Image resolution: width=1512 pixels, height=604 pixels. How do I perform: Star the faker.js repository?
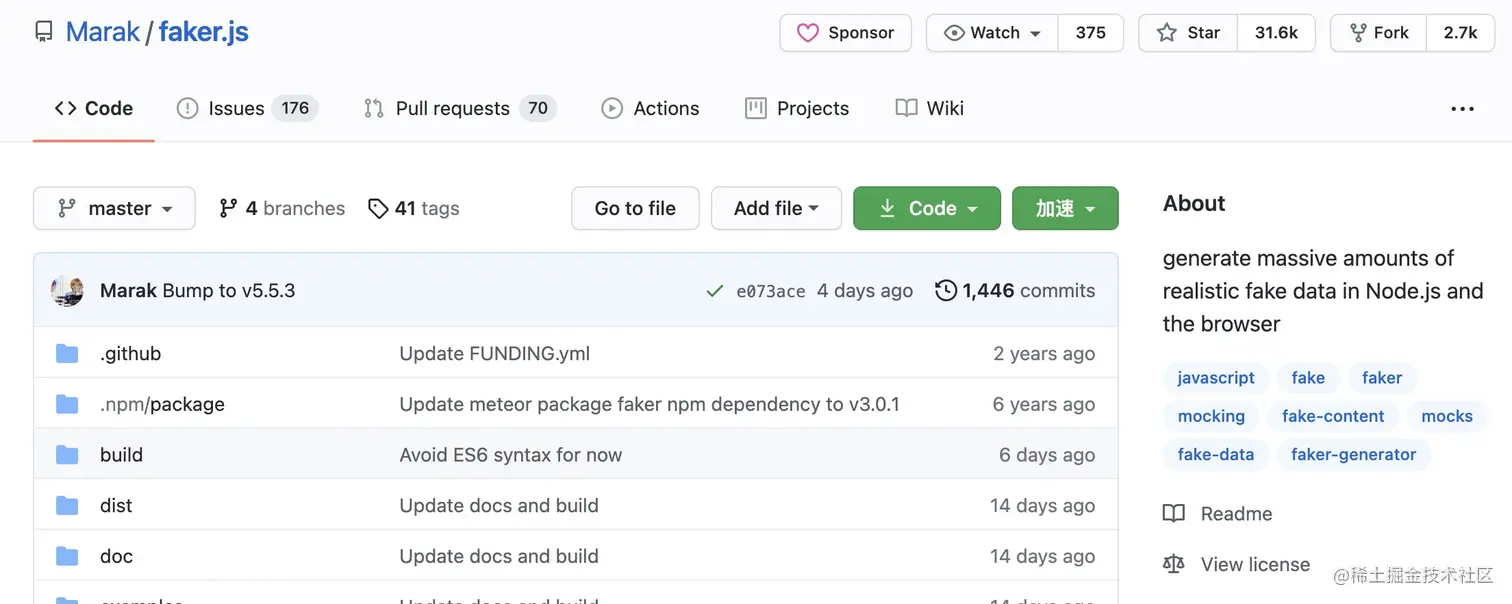[x=1188, y=32]
